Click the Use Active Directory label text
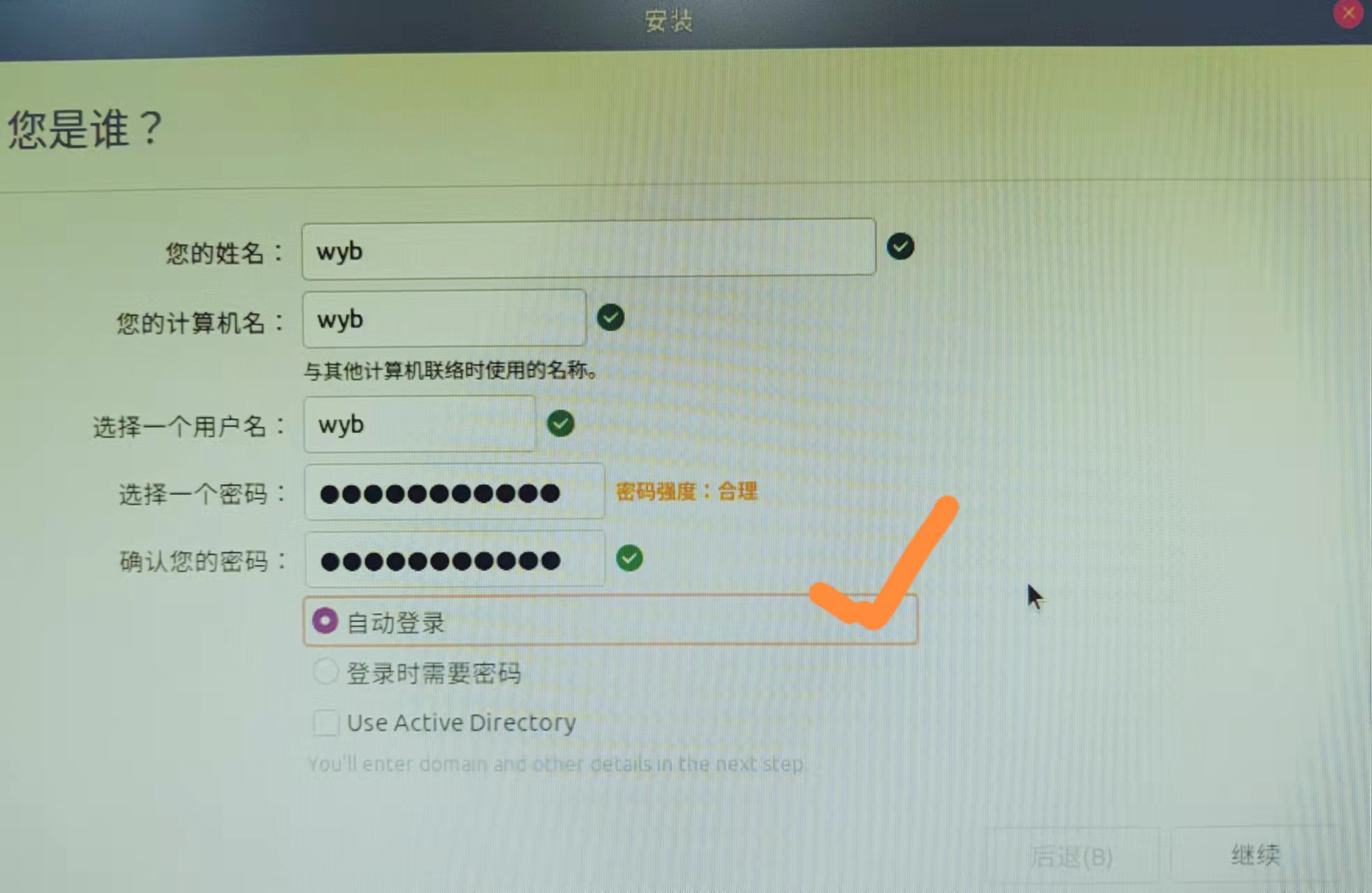Viewport: 1372px width, 893px height. [x=462, y=723]
